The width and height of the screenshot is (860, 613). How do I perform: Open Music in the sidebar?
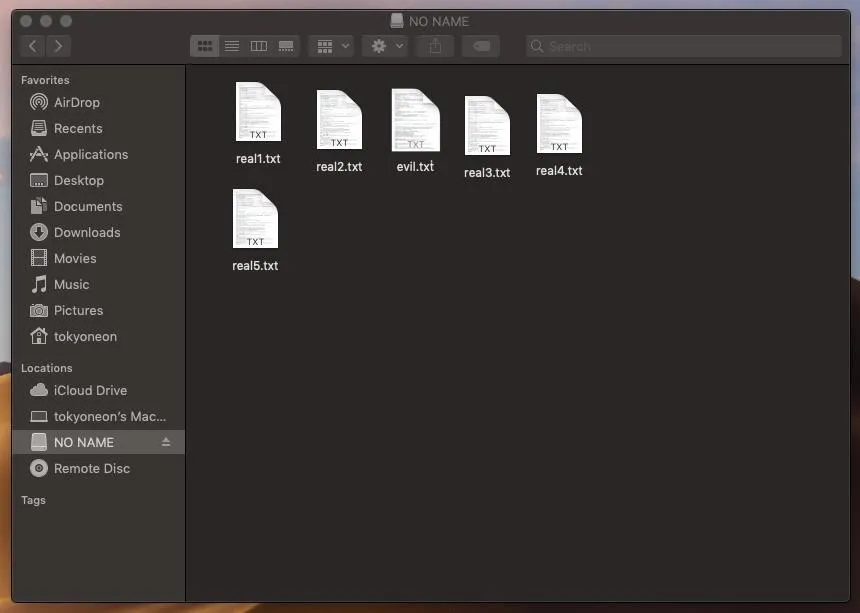coord(99,285)
